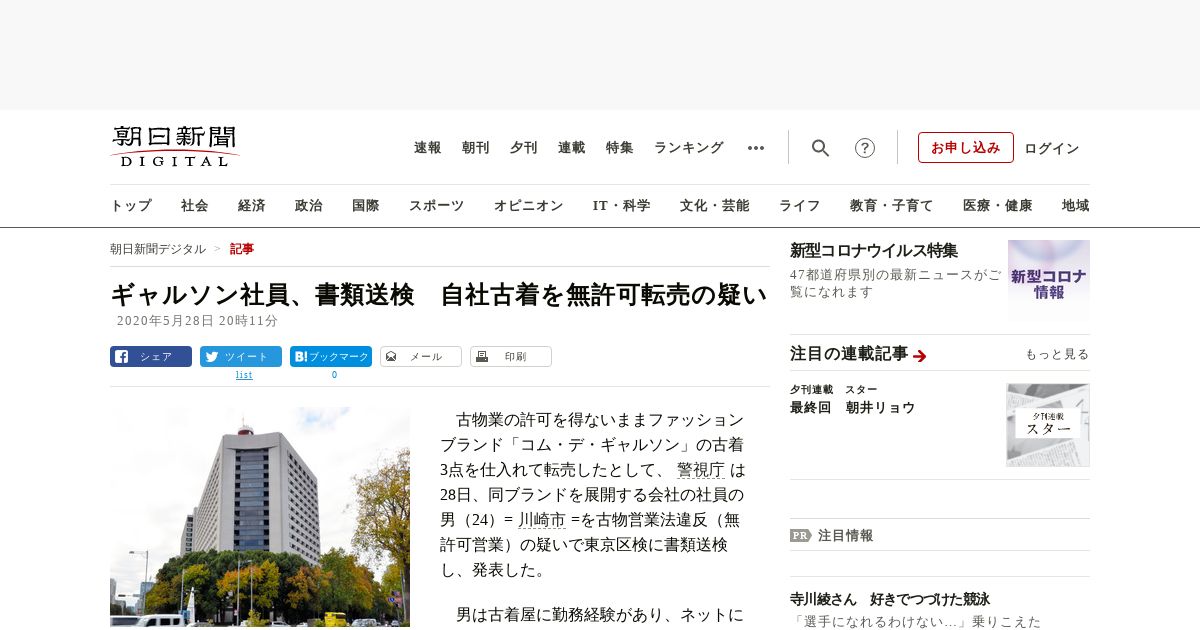Image resolution: width=1200 pixels, height=630 pixels.
Task: Go to 社会 section tab
Action: (x=195, y=206)
